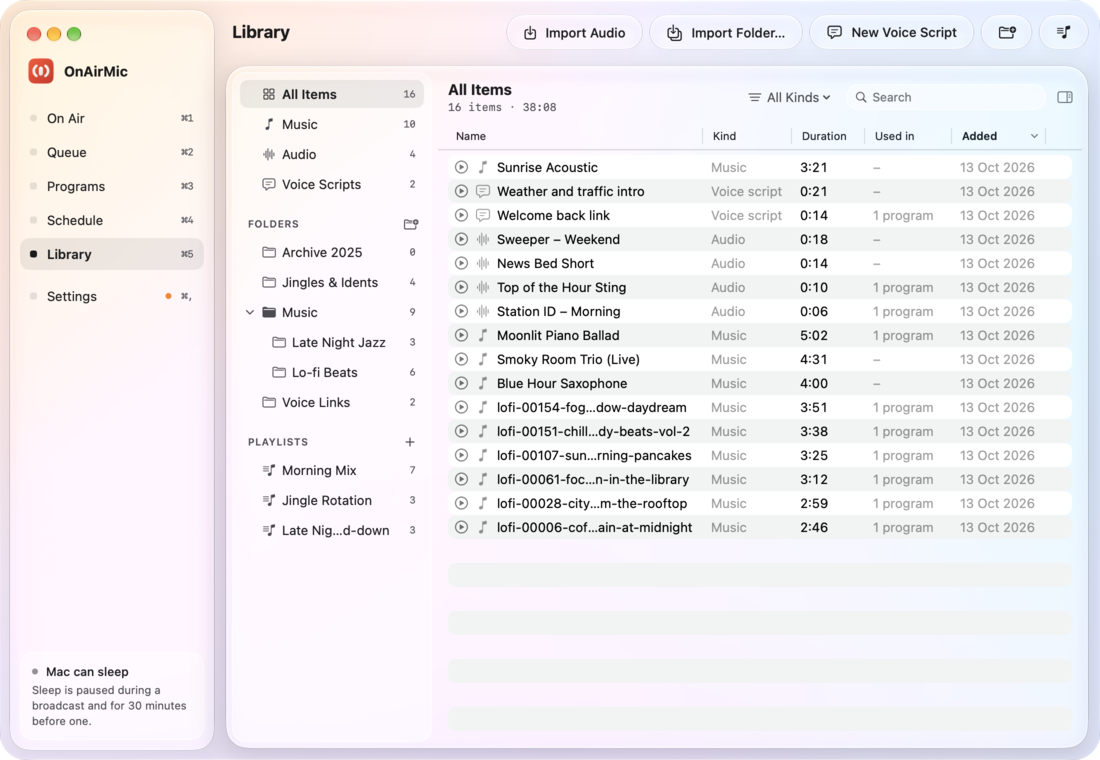Image resolution: width=1100 pixels, height=760 pixels.
Task: Go to the On Air section
Action: (x=112, y=119)
